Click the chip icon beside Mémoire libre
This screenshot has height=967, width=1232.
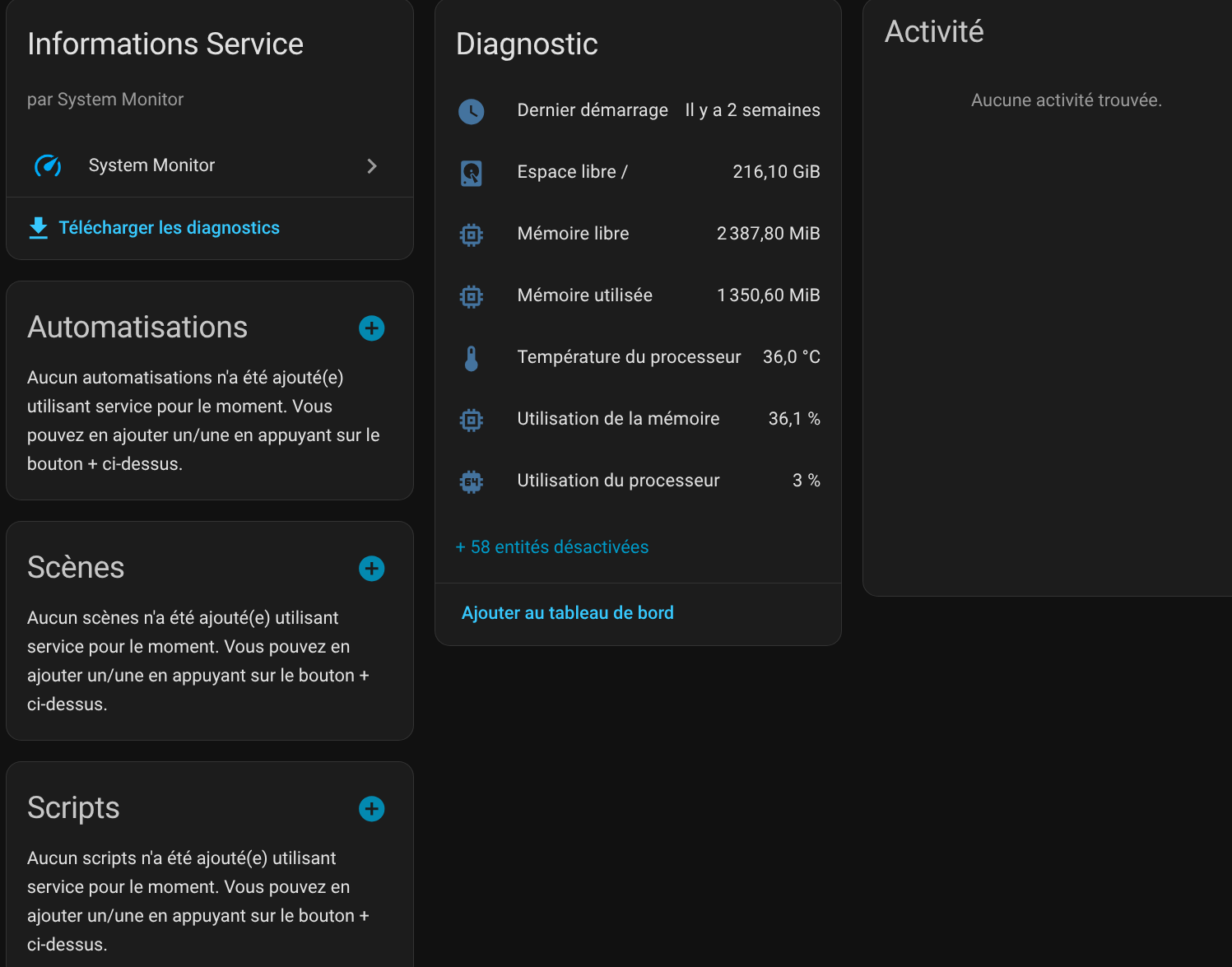(471, 235)
